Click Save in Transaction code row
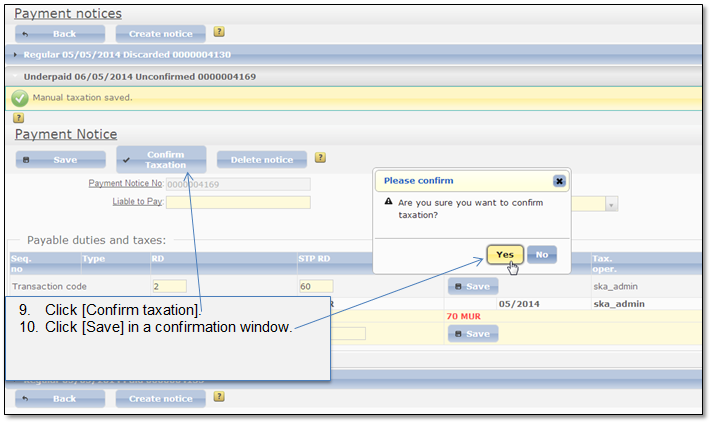The image size is (711, 424). (473, 286)
